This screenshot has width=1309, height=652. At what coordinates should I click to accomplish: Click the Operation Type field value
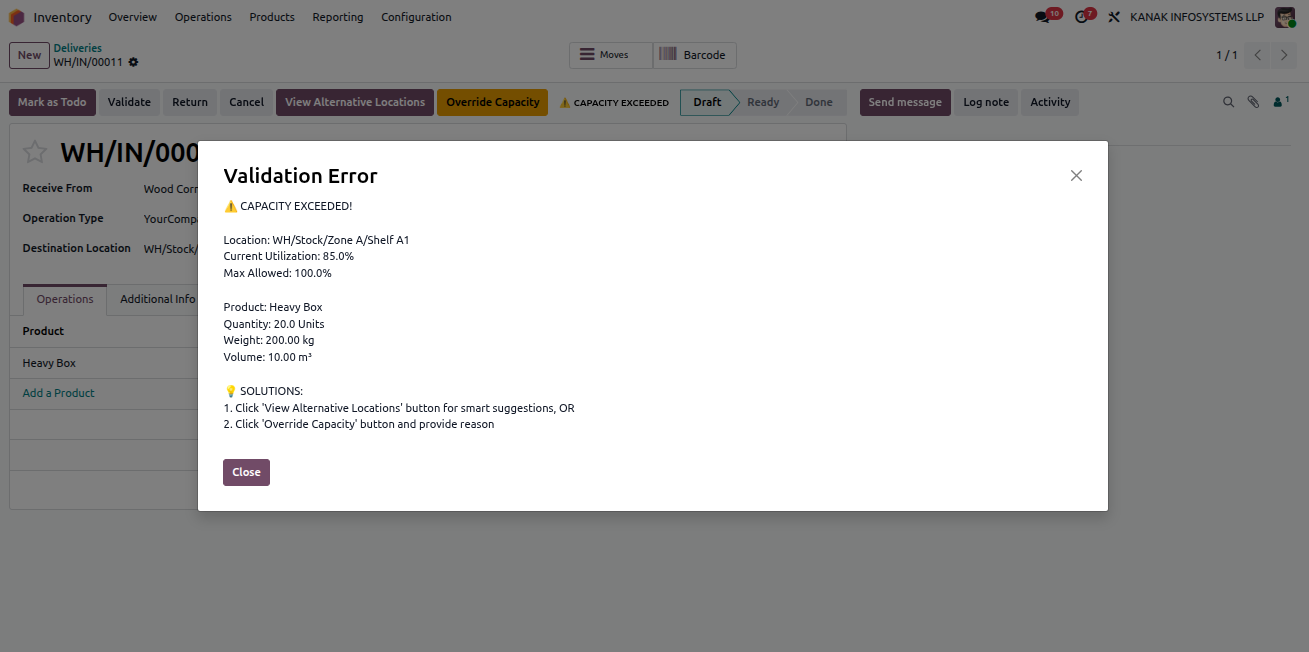pyautogui.click(x=171, y=219)
